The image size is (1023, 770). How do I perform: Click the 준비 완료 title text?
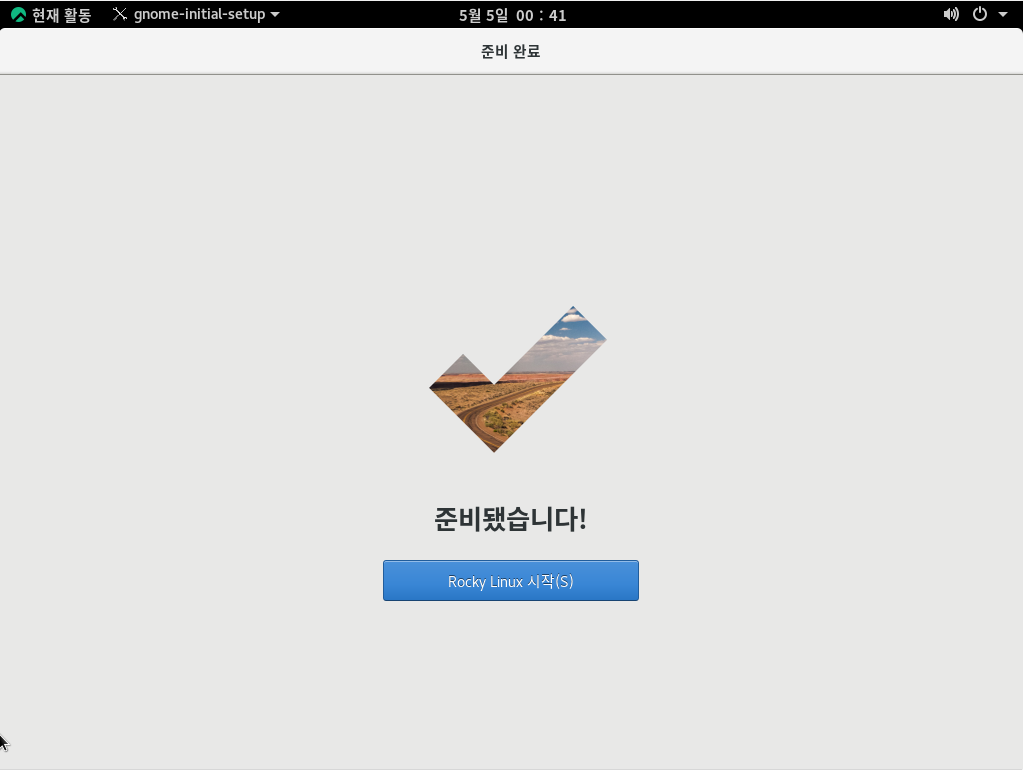click(x=510, y=52)
